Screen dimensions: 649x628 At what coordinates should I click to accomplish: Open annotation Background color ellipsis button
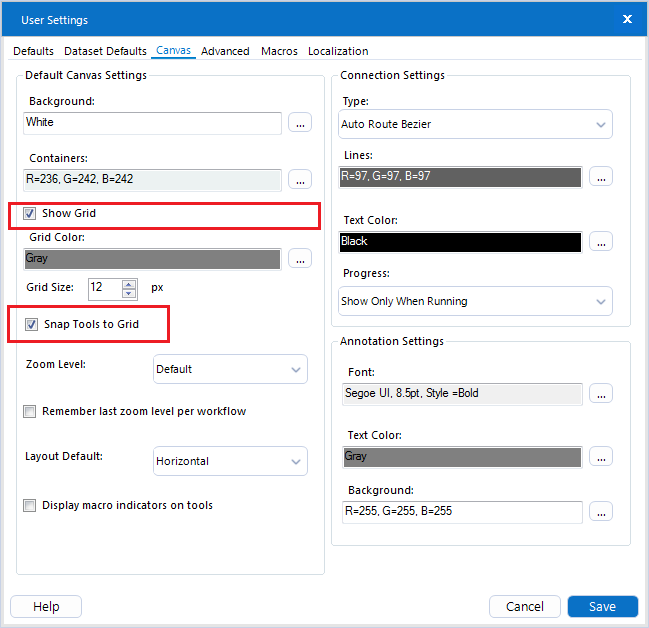pos(600,512)
